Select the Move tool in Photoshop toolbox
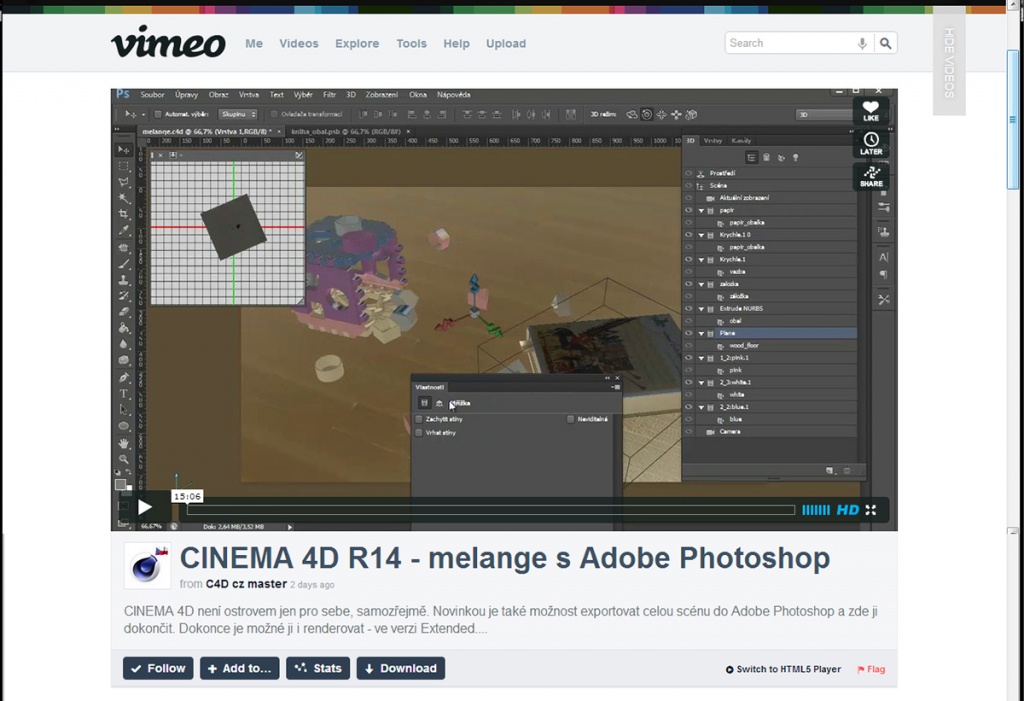Viewport: 1024px width, 701px height. point(123,150)
